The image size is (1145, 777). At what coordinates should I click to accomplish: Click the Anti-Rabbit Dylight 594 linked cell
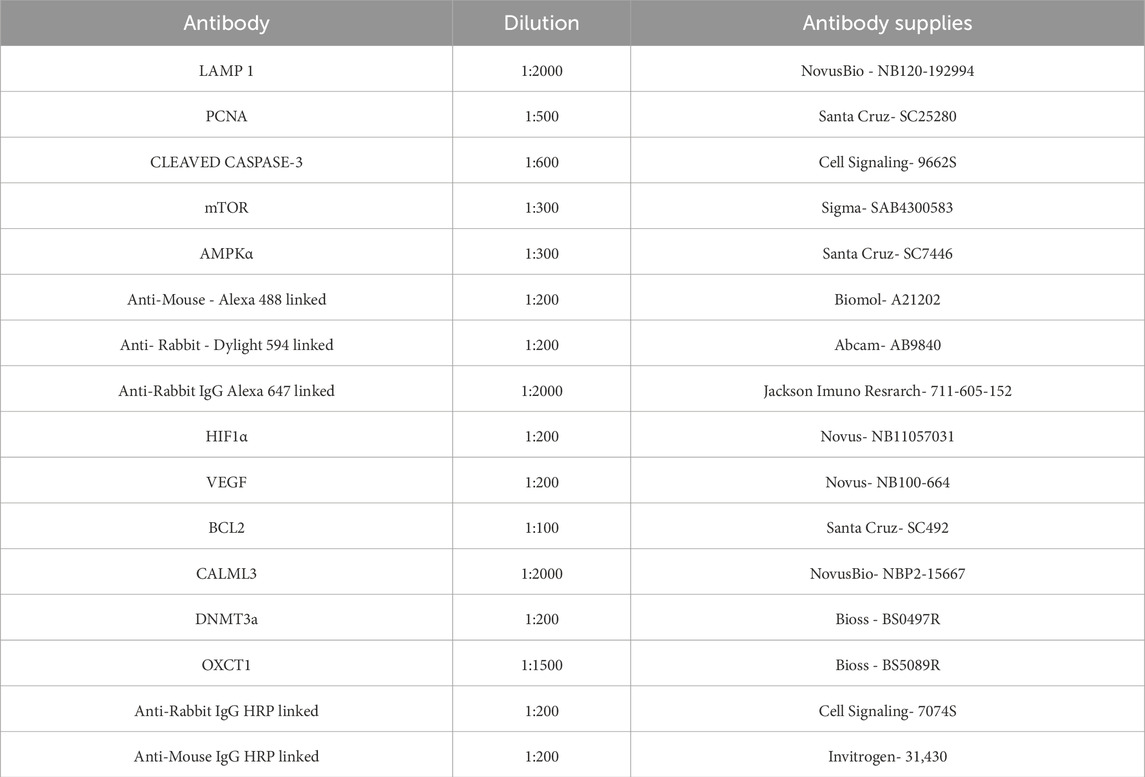pyautogui.click(x=226, y=345)
